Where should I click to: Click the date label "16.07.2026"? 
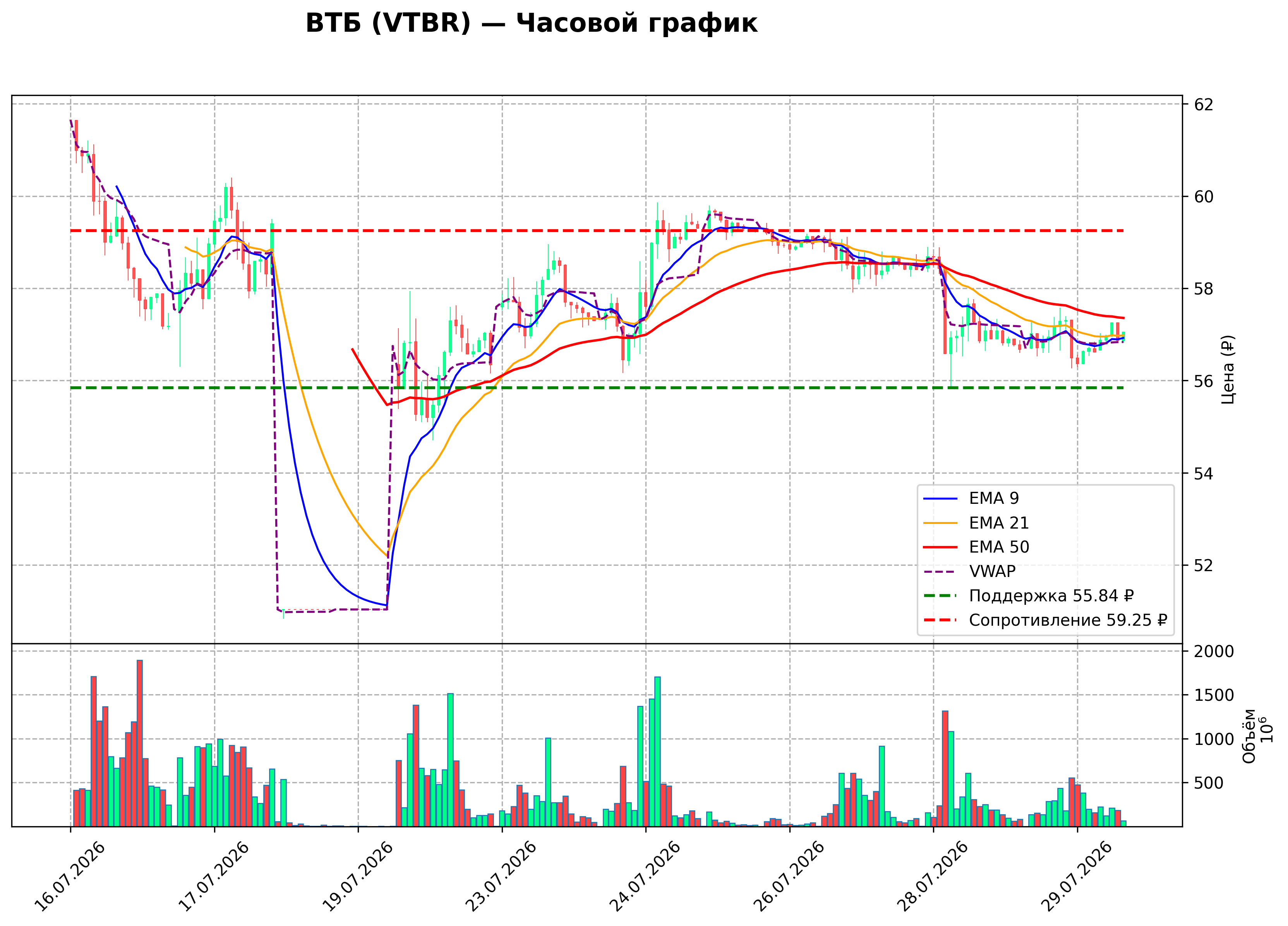pyautogui.click(x=70, y=876)
